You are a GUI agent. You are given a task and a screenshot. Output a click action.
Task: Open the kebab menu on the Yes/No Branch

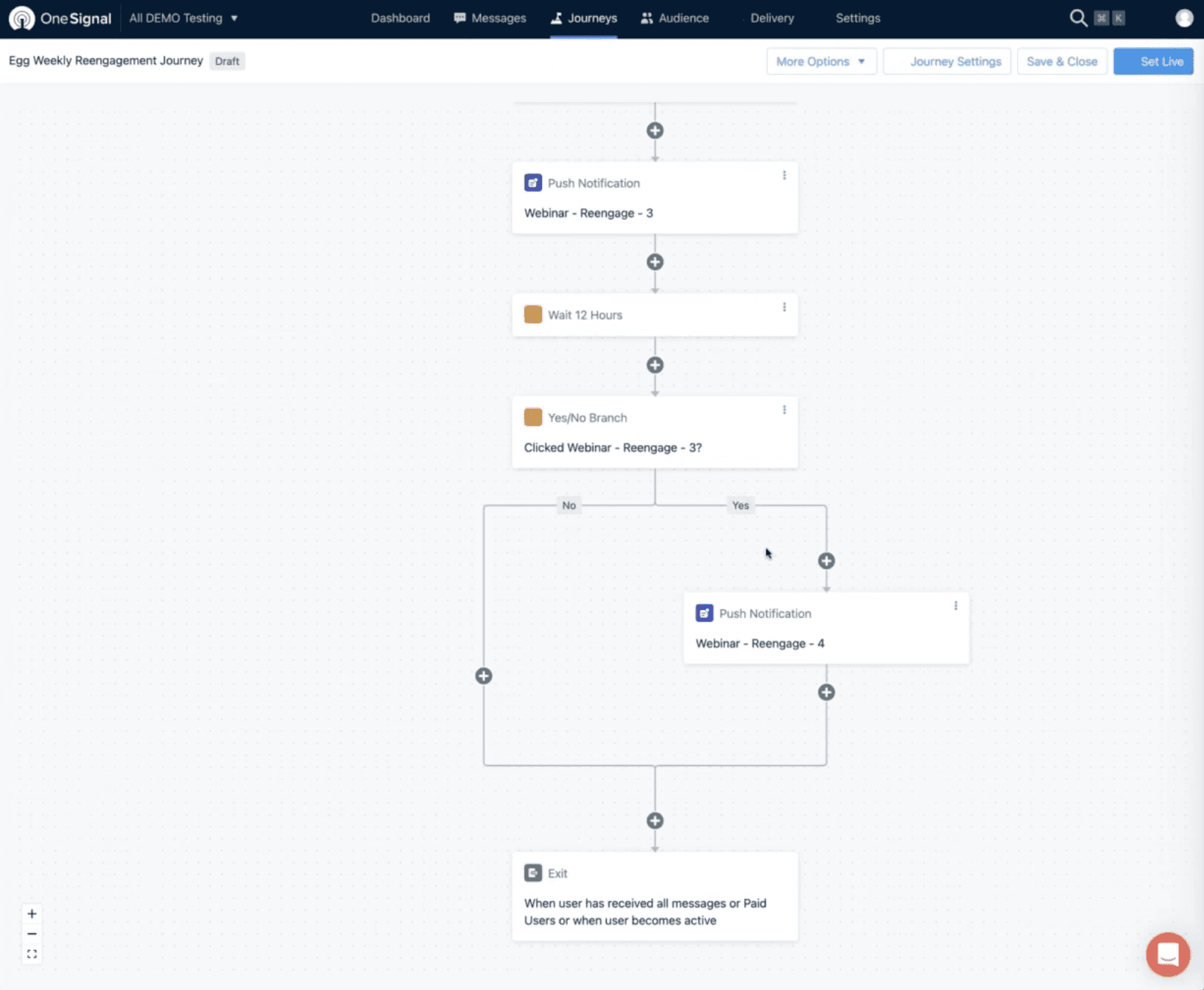[784, 410]
